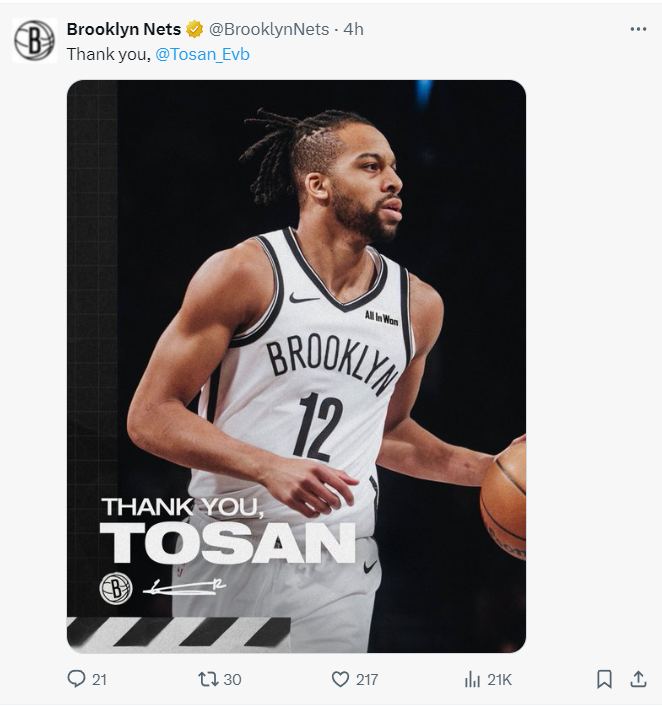Screen dimensions: 662x706
Task: Click the 21 replies count
Action: 99,680
